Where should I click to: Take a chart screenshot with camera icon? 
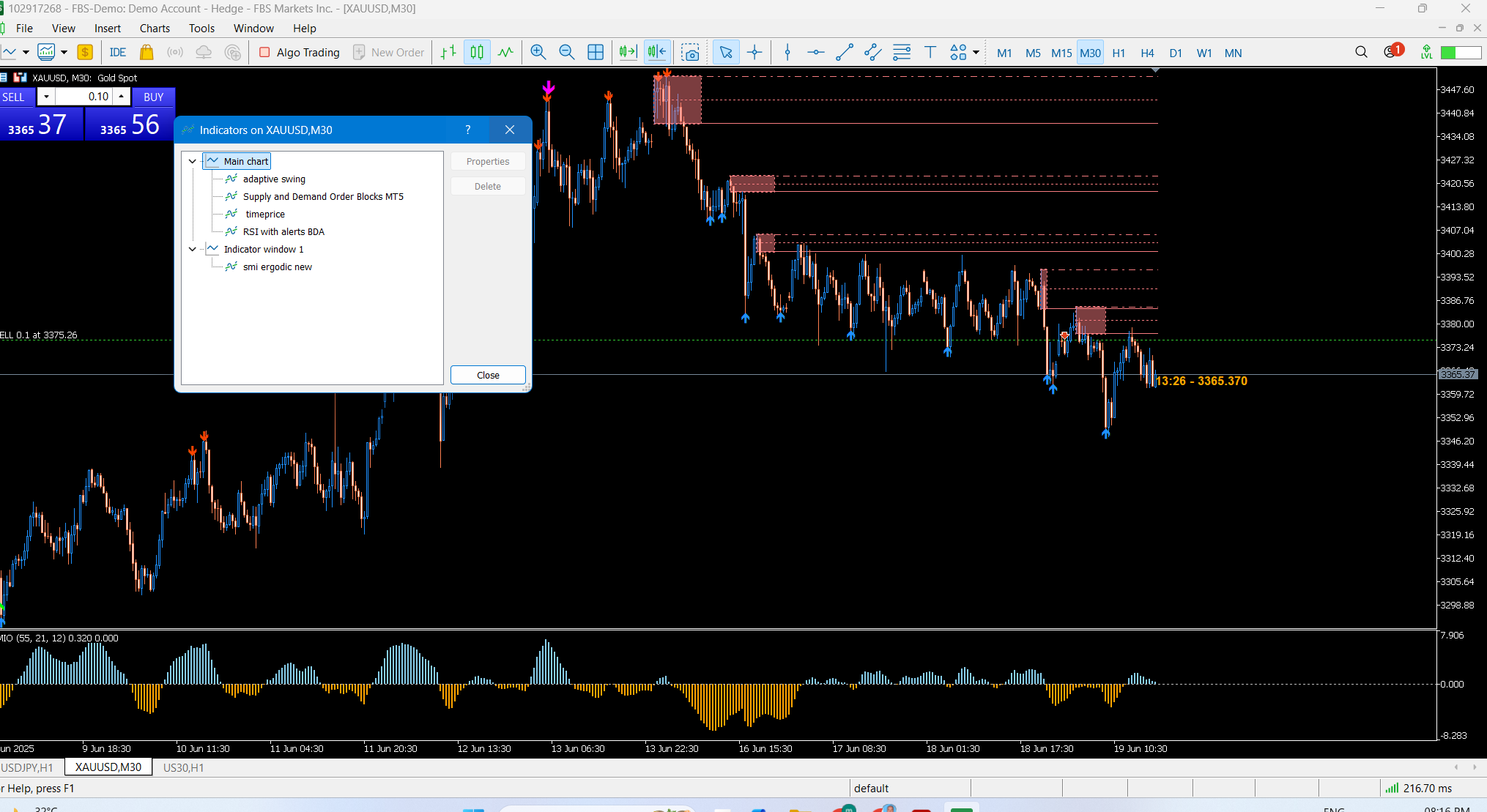pos(690,52)
